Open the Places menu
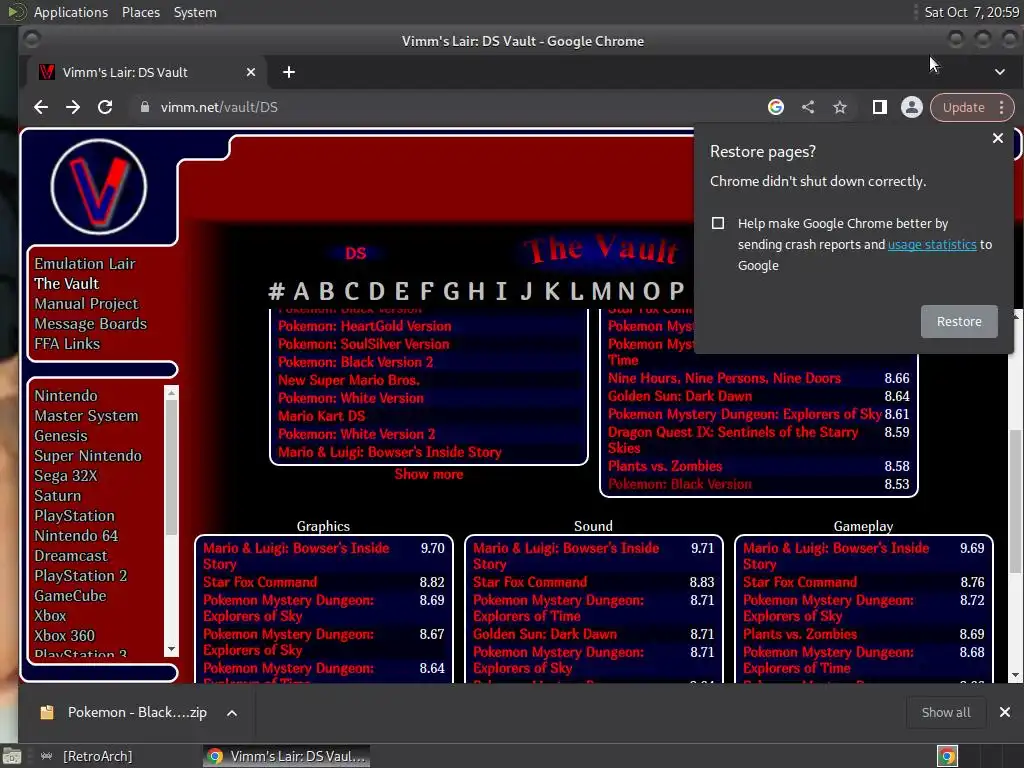 pyautogui.click(x=140, y=12)
